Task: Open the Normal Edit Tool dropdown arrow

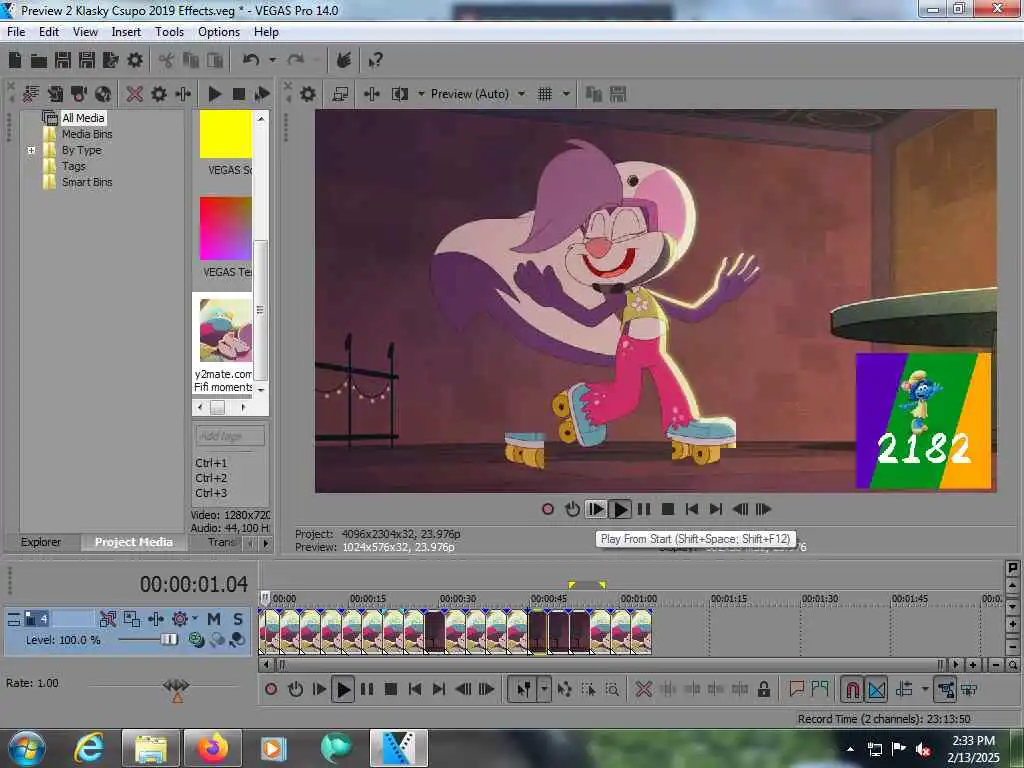Action: tap(544, 690)
